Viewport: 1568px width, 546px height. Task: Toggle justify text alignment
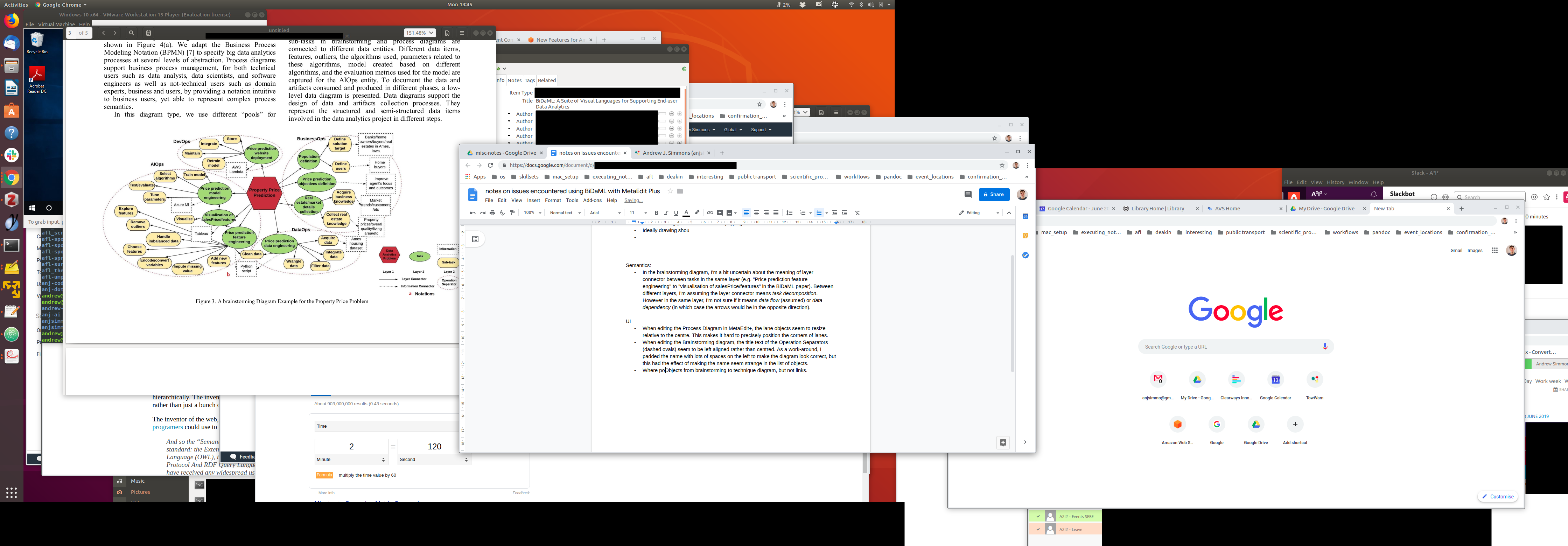coord(776,213)
